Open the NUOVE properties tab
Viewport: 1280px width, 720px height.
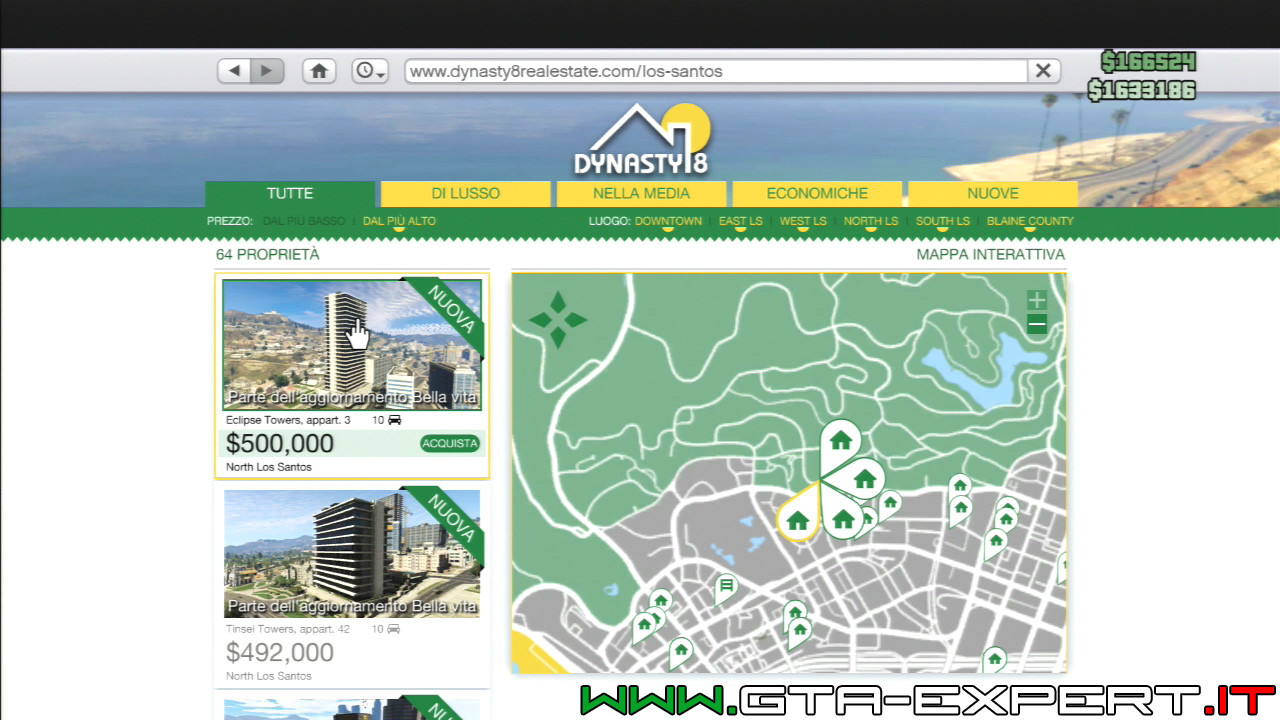(993, 194)
